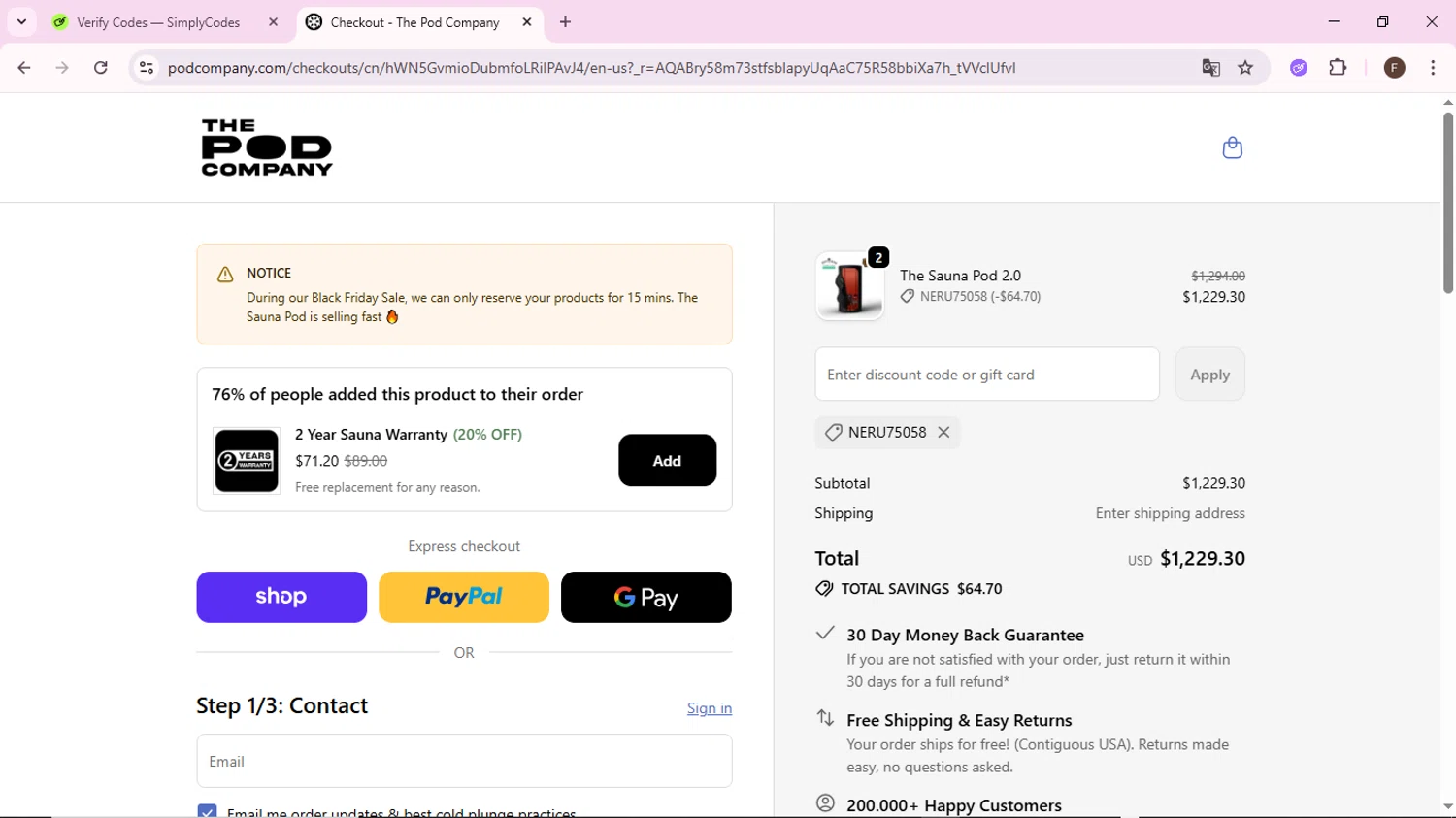Toggle email order updates checkbox

[207, 811]
